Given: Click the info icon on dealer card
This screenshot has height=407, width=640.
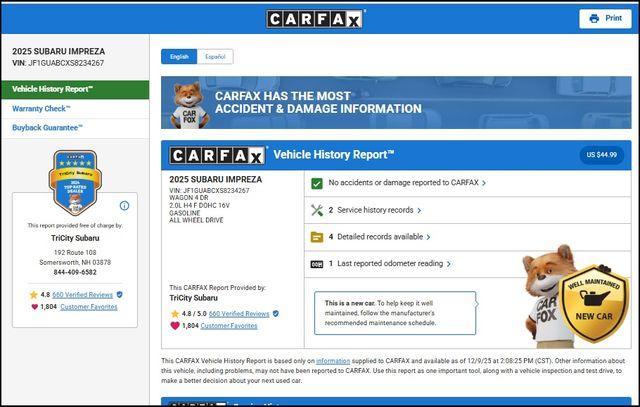Looking at the screenshot, I should [124, 205].
